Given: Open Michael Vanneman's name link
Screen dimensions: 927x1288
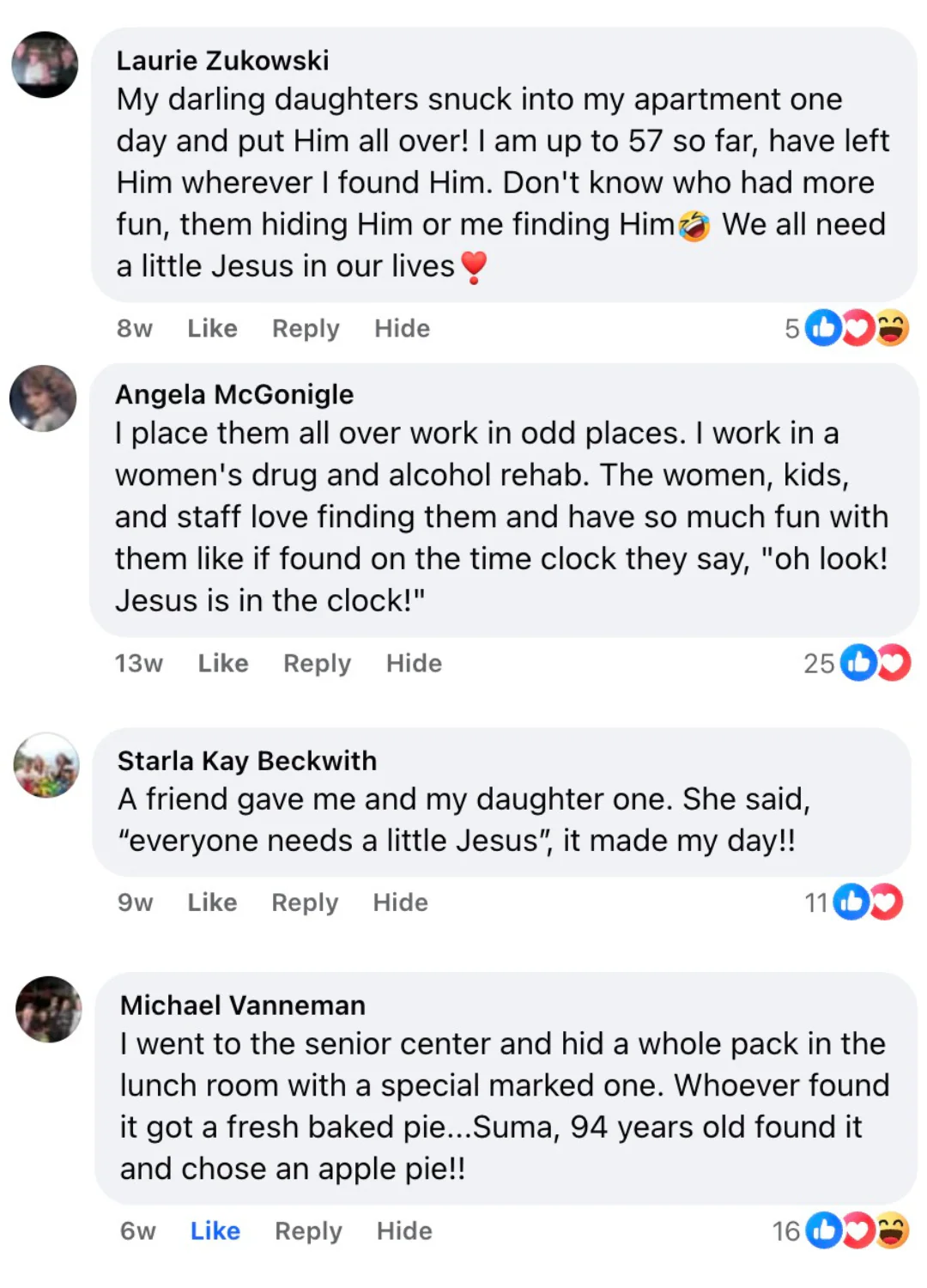Looking at the screenshot, I should click(242, 1005).
